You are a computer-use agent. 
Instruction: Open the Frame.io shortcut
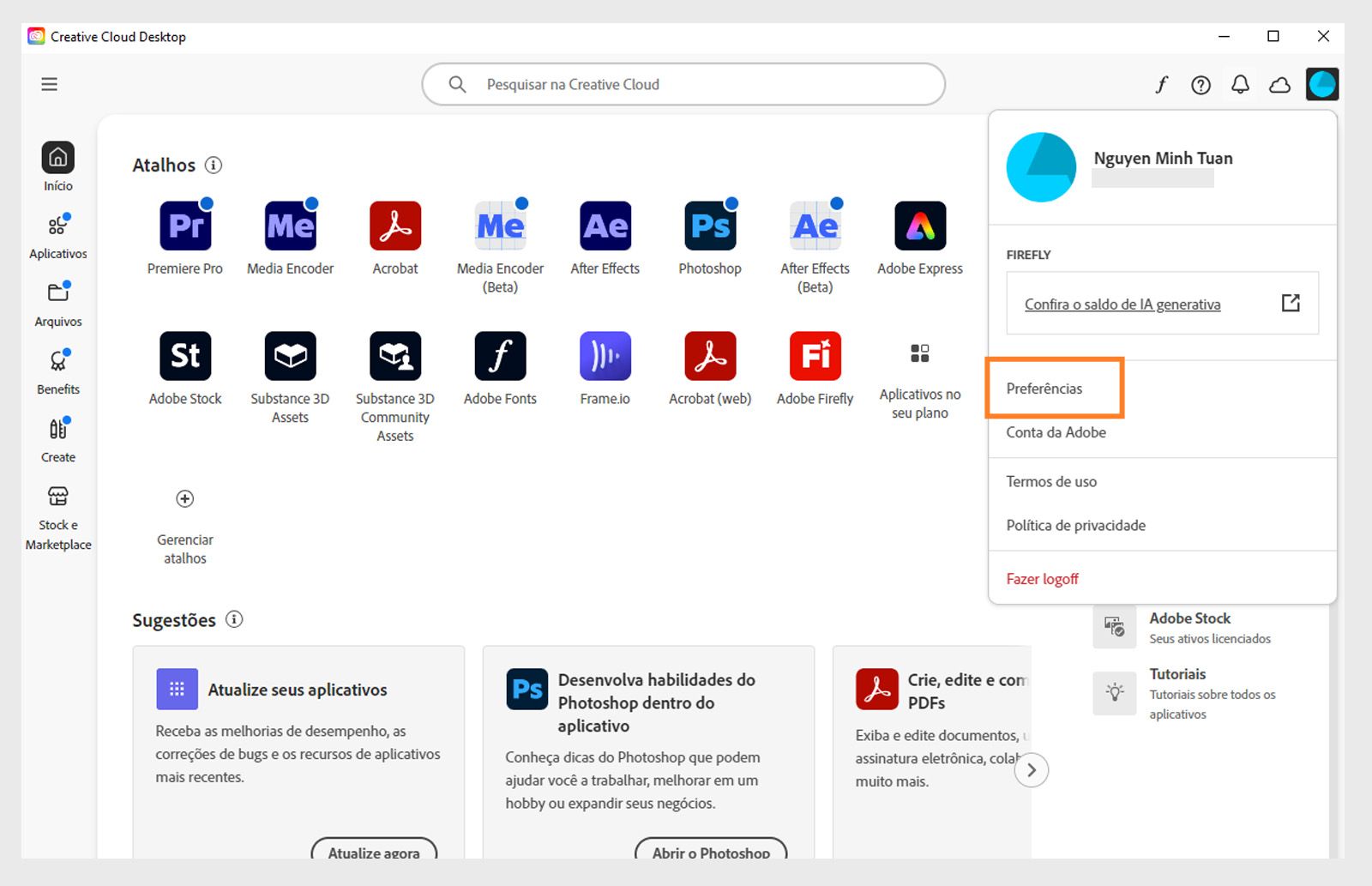coord(605,356)
